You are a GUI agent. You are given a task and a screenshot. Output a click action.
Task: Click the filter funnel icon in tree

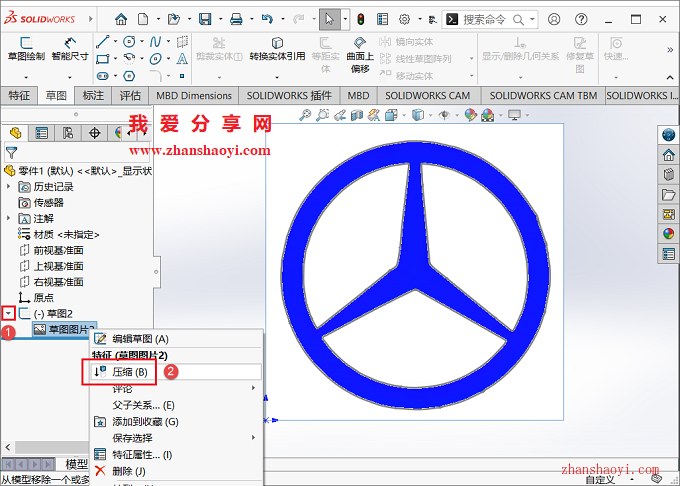click(11, 153)
